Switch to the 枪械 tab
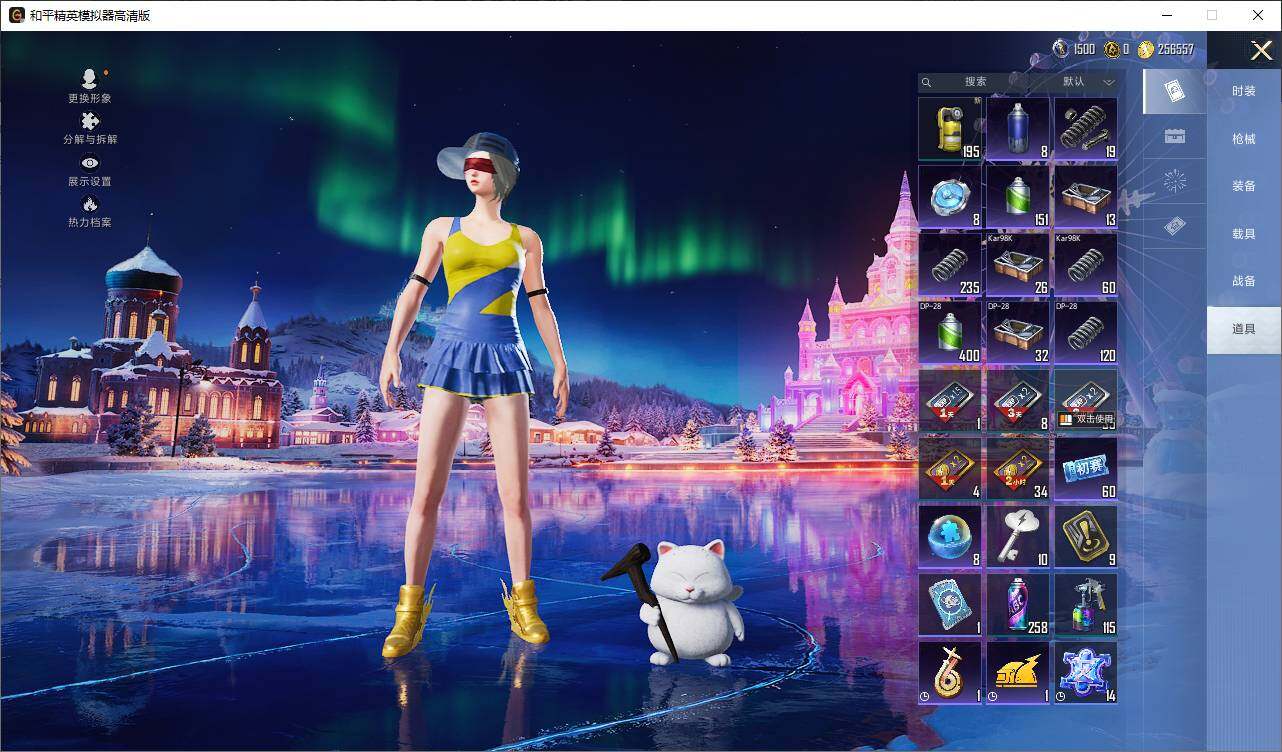This screenshot has height=752, width=1282. (x=1244, y=139)
